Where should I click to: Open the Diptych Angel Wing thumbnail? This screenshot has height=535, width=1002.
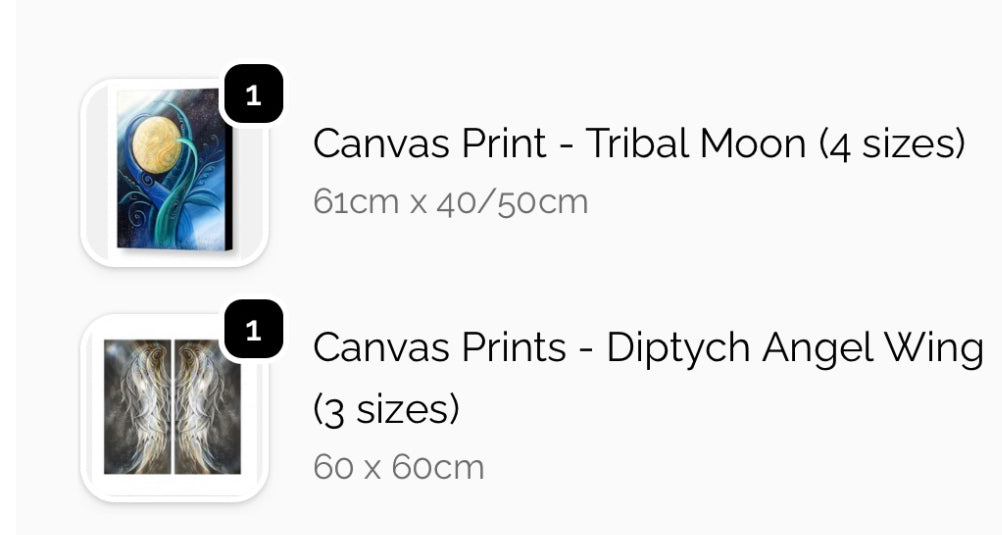coord(174,406)
